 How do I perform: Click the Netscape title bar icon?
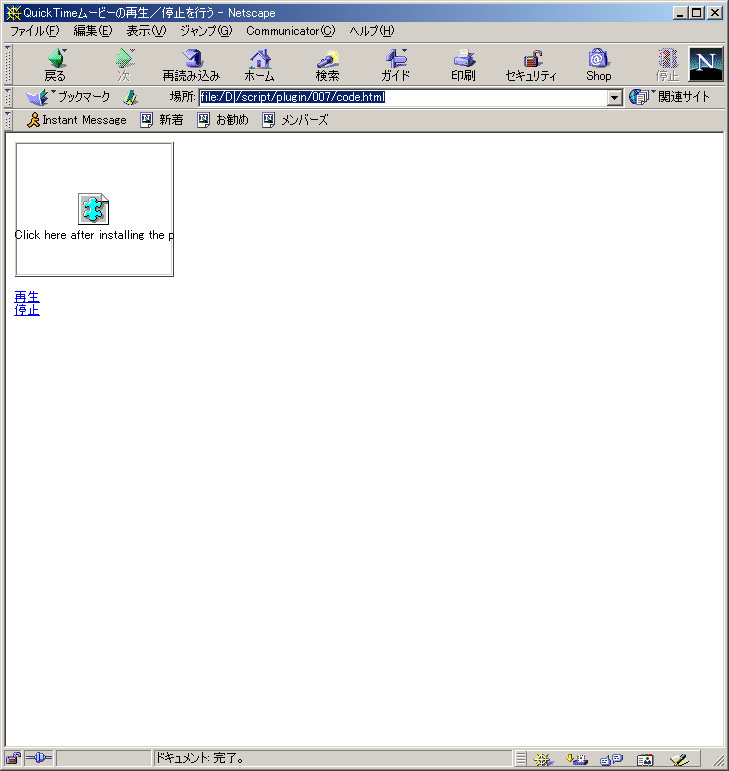pos(13,13)
